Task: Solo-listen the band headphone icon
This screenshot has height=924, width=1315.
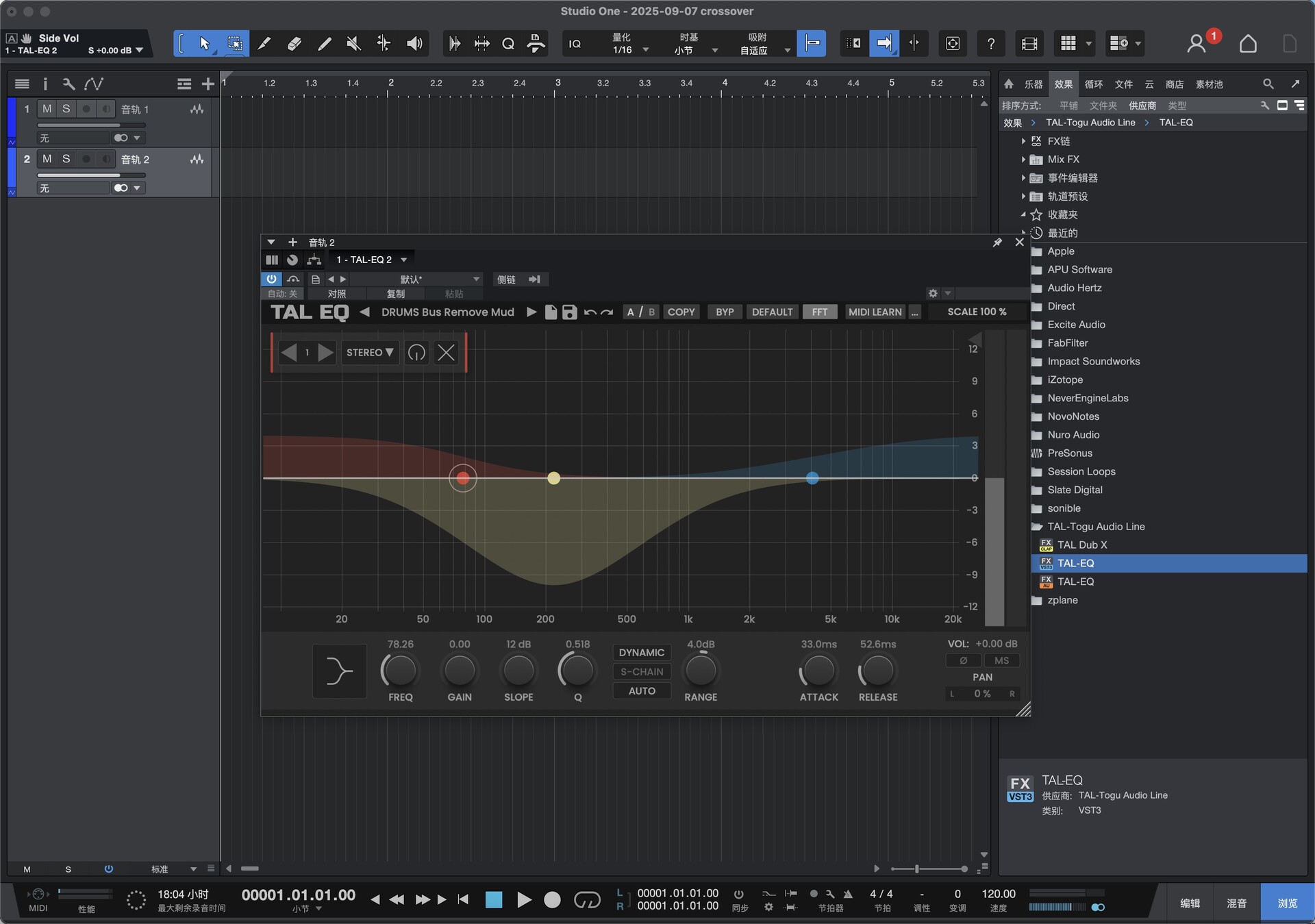Action: (x=416, y=353)
